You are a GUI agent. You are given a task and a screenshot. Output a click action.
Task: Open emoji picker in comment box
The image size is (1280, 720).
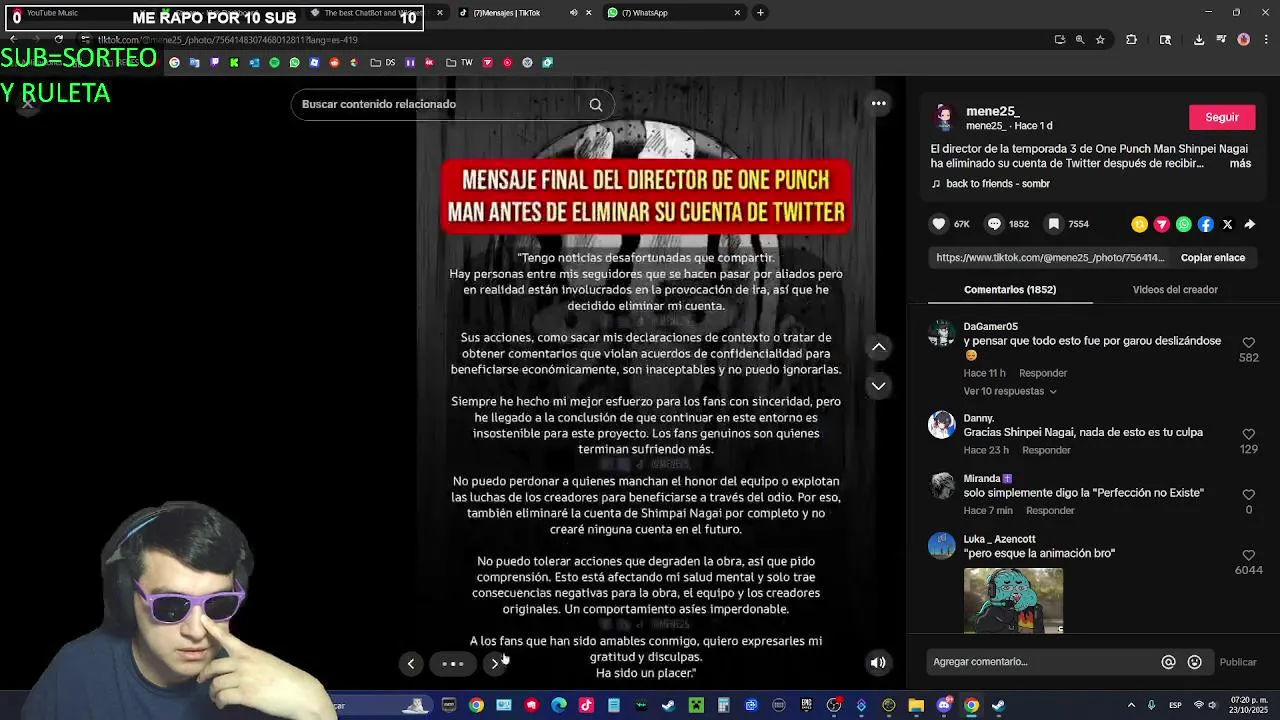pyautogui.click(x=1194, y=662)
